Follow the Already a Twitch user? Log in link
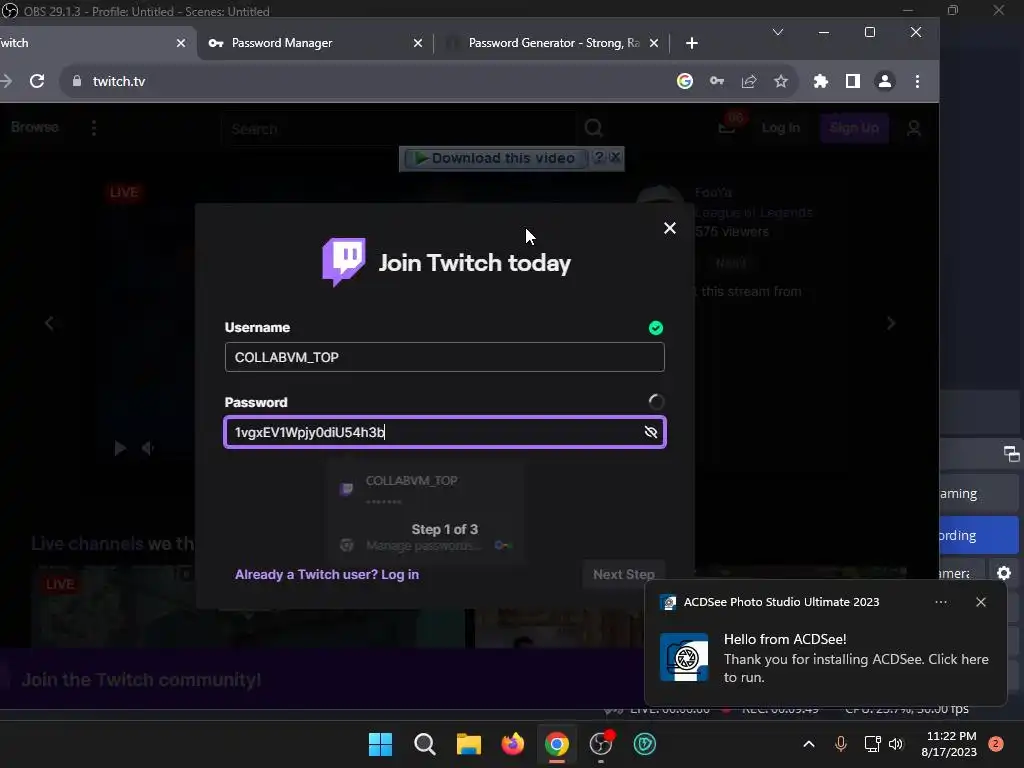 pos(327,574)
